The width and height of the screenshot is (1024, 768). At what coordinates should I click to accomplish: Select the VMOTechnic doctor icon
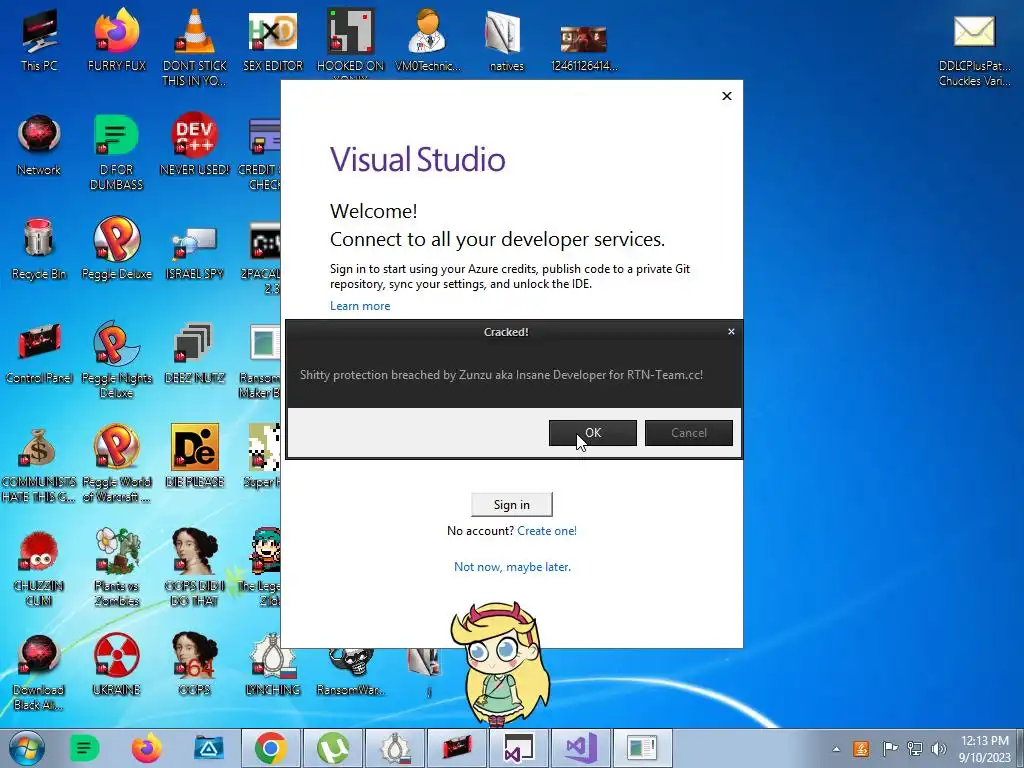point(428,40)
